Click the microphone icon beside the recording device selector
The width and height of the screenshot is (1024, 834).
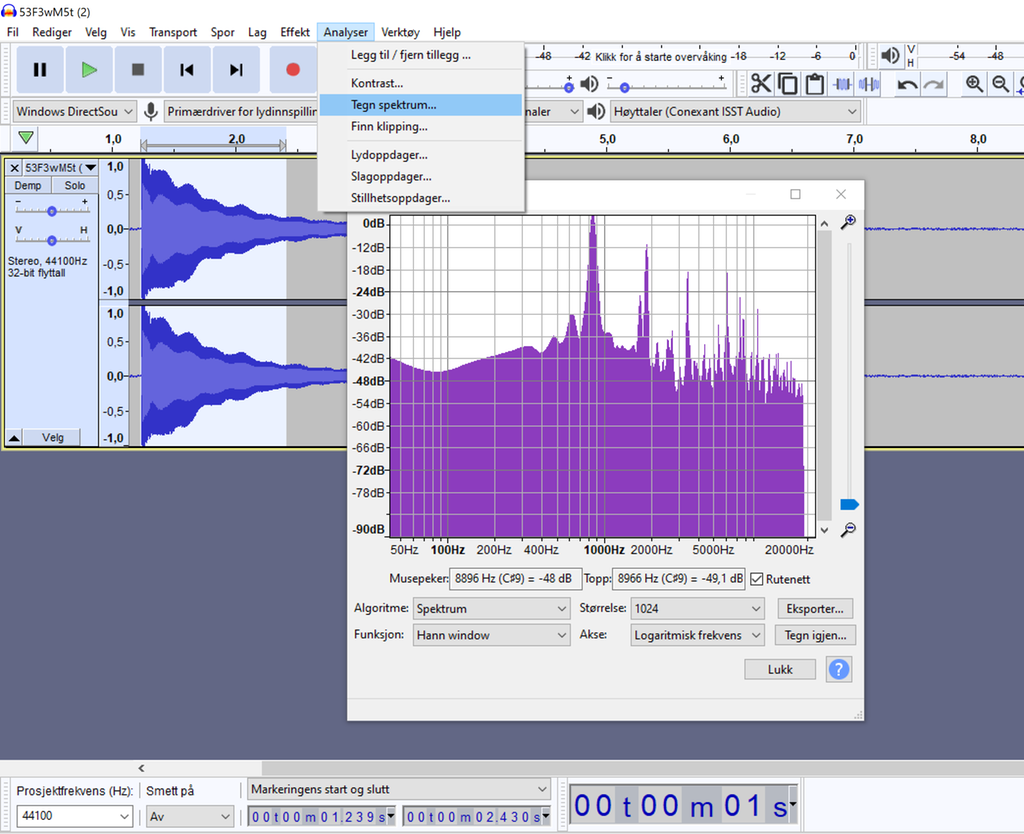pos(149,111)
